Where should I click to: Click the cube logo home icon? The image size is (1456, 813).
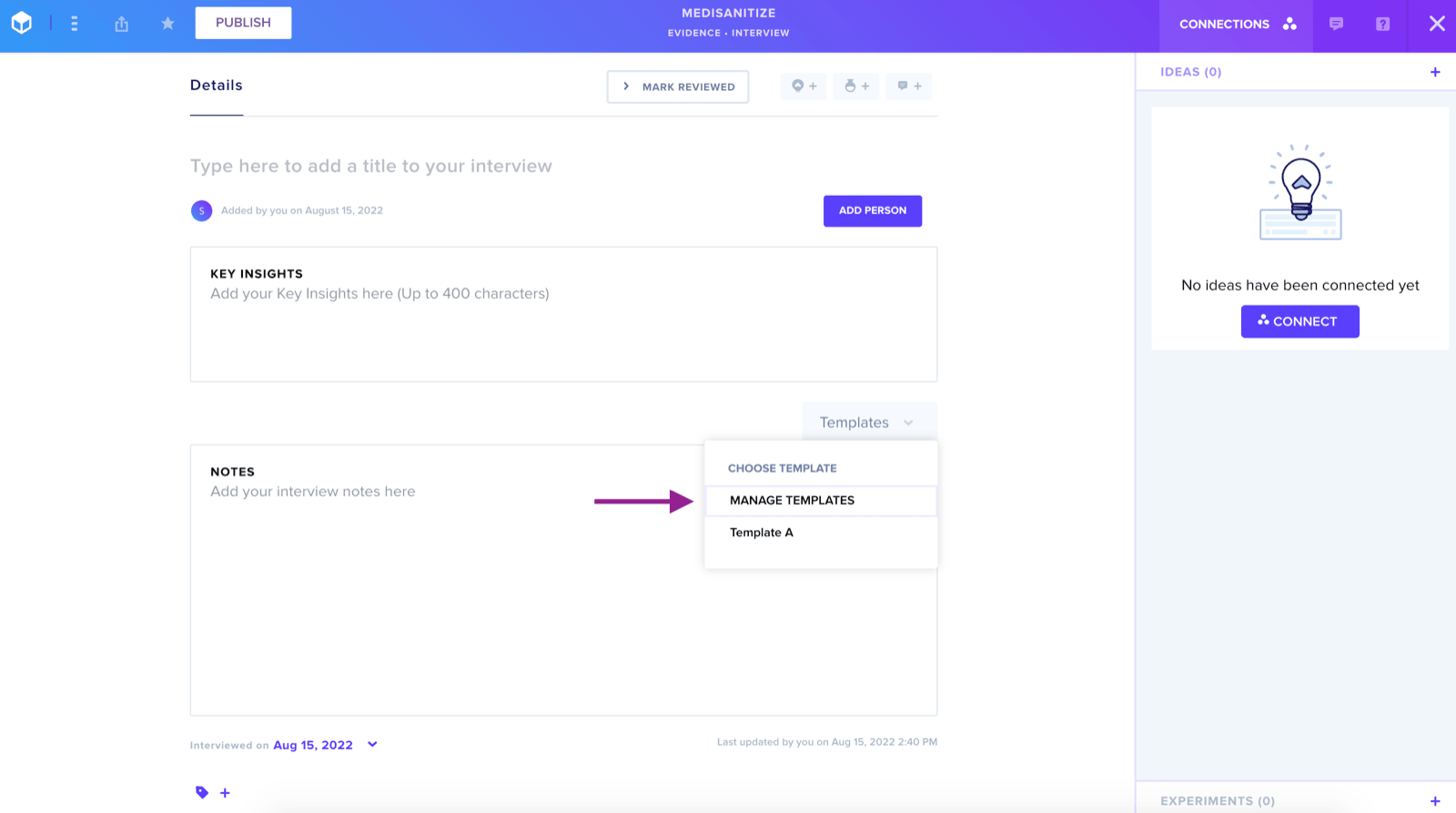pos(22,23)
